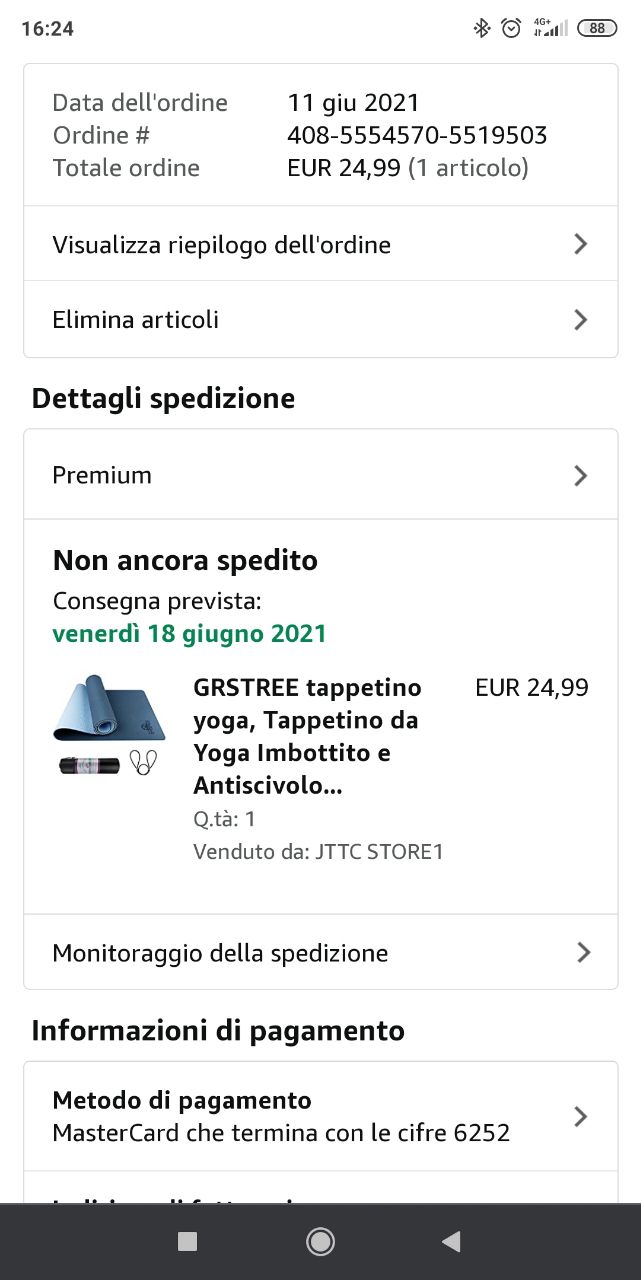Tap the Bluetooth status bar icon
Screen dimensions: 641x1280
[x=482, y=28]
